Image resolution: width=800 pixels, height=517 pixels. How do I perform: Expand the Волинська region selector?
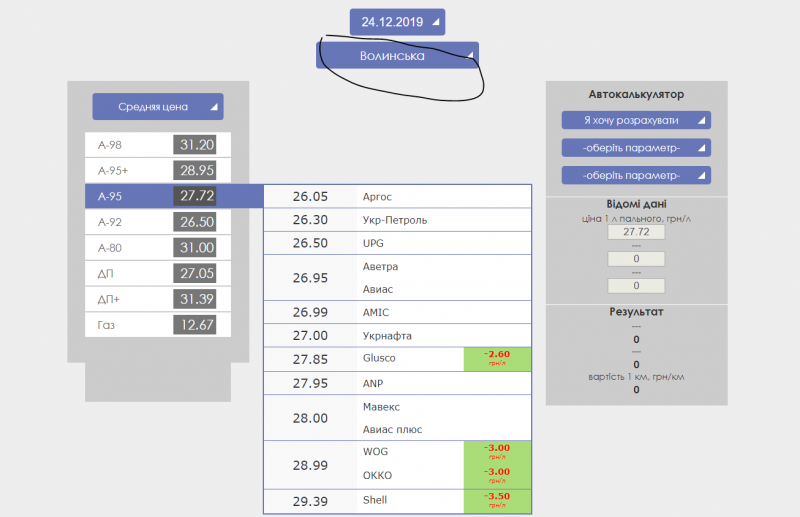tap(397, 56)
